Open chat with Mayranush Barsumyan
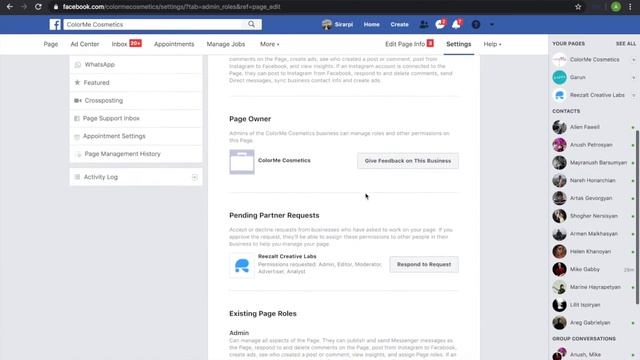Viewport: 640px width, 360px height. (594, 162)
